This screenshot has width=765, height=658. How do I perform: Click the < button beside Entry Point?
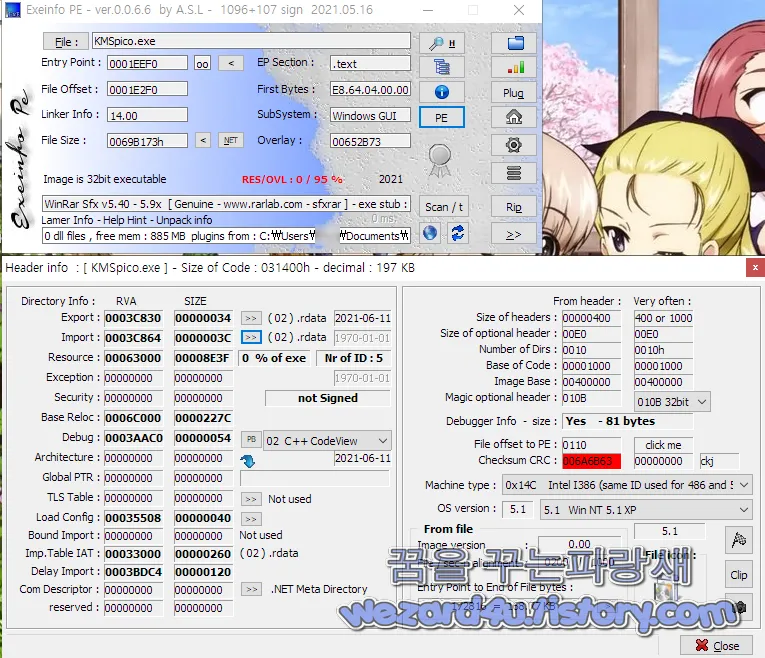point(231,63)
